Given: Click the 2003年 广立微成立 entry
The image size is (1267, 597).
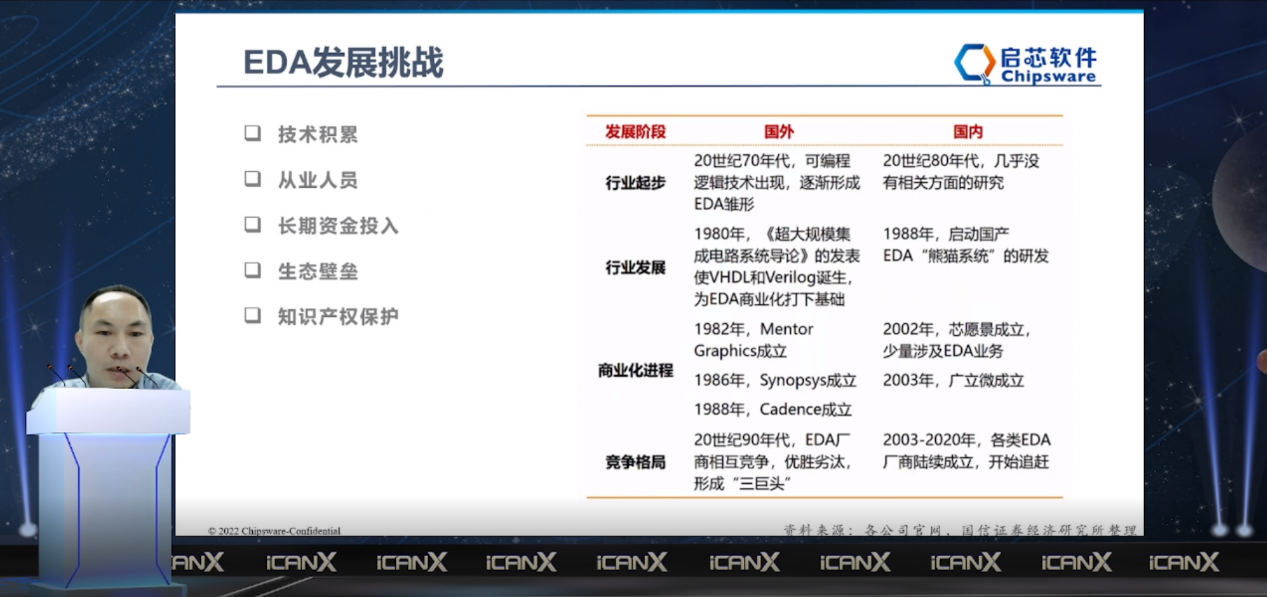Looking at the screenshot, I should [953, 381].
